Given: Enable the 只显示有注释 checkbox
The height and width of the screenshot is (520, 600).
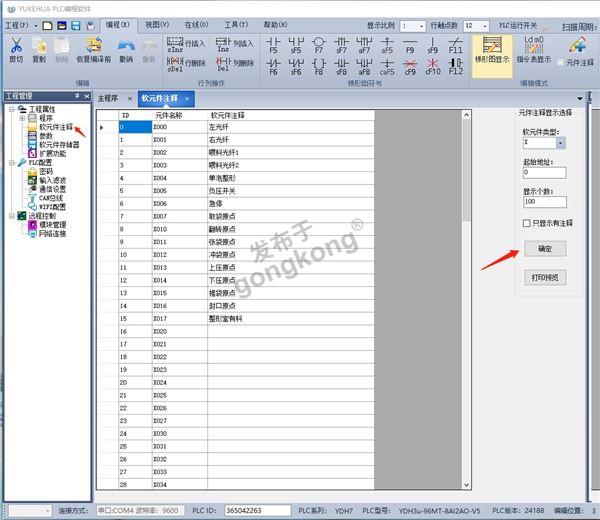Looking at the screenshot, I should 527,223.
